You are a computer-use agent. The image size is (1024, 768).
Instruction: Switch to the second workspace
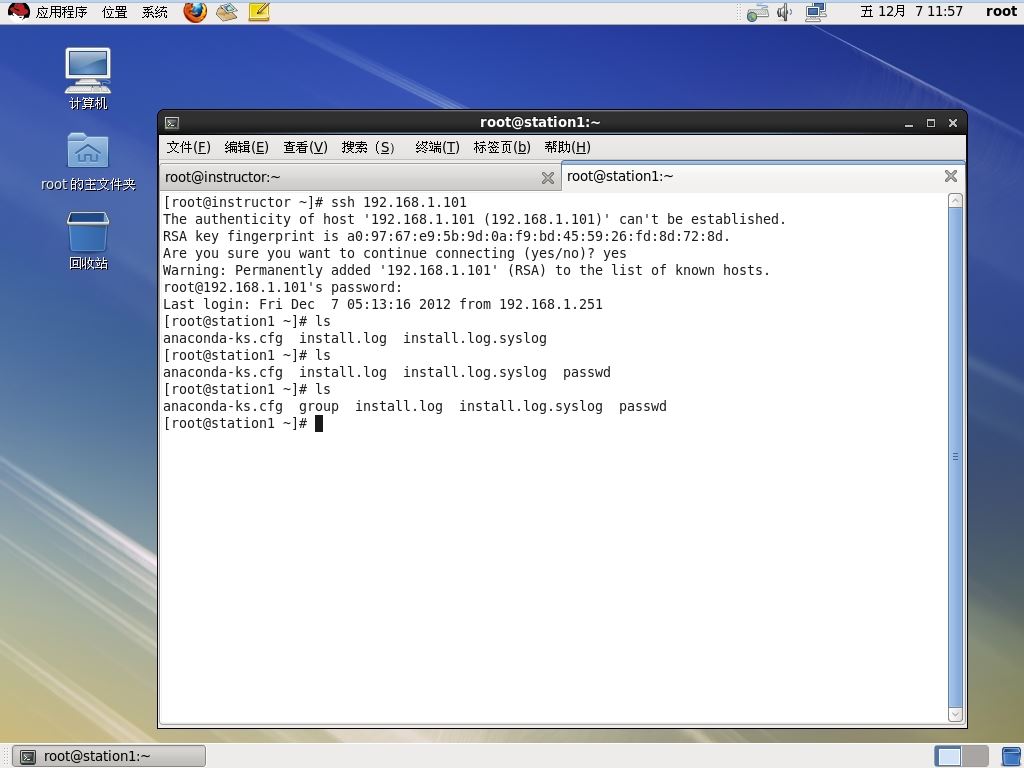coord(975,756)
